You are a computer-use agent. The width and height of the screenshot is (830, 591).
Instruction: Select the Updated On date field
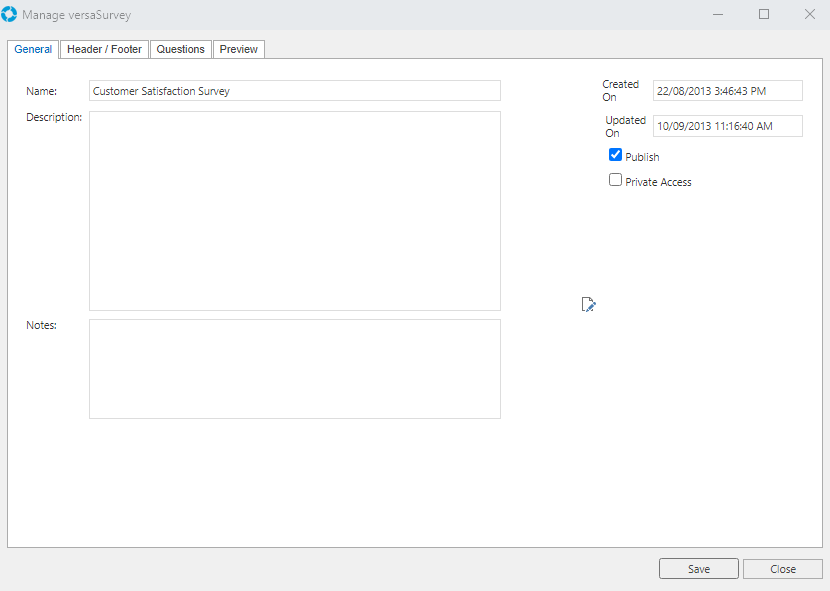(x=727, y=126)
